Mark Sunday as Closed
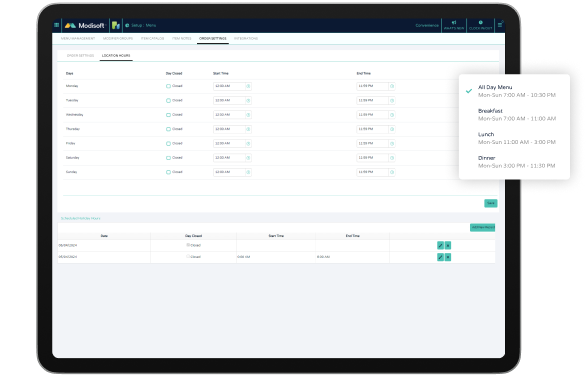 click(x=168, y=172)
